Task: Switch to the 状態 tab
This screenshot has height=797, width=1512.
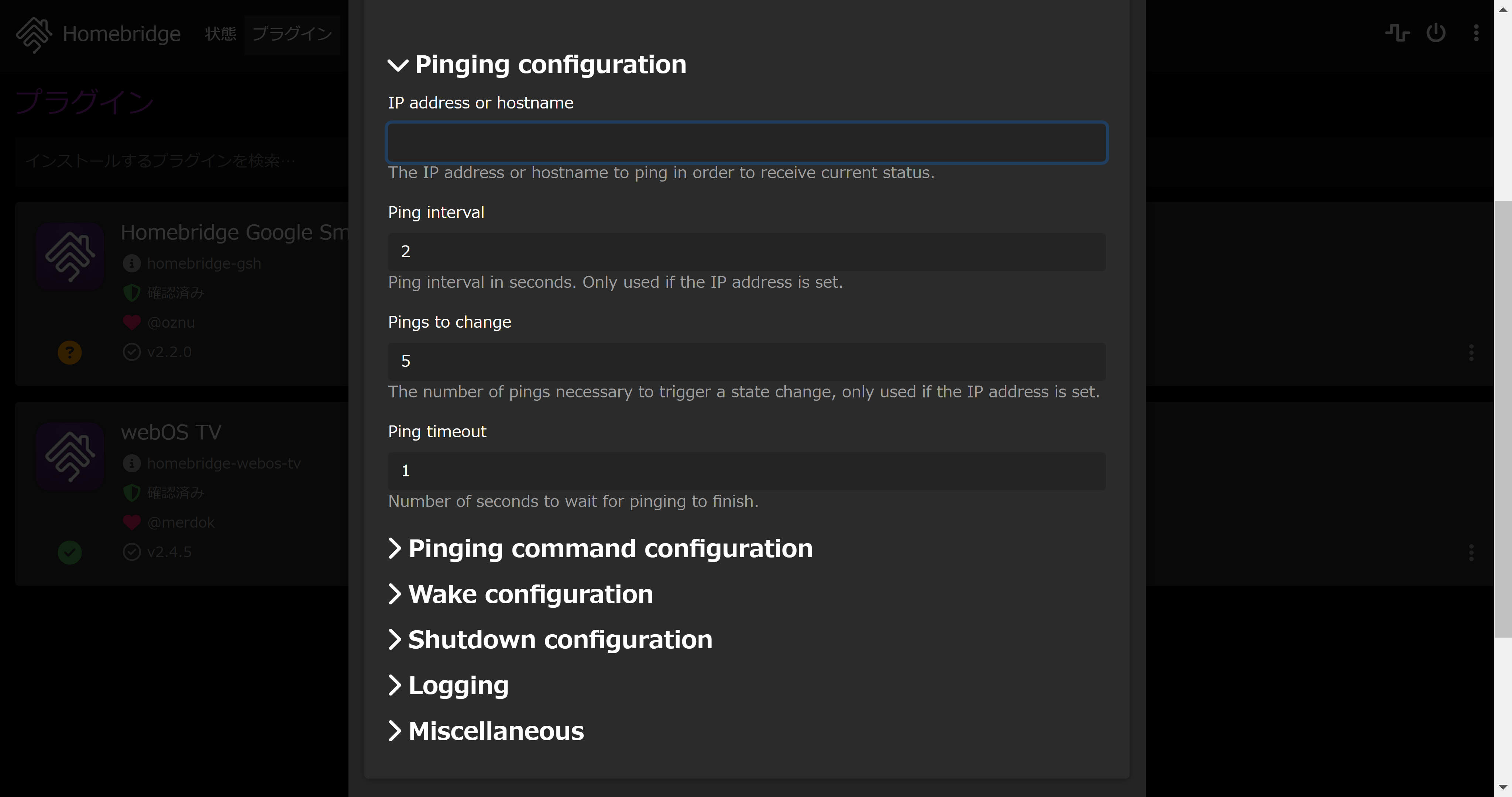Action: coord(220,34)
